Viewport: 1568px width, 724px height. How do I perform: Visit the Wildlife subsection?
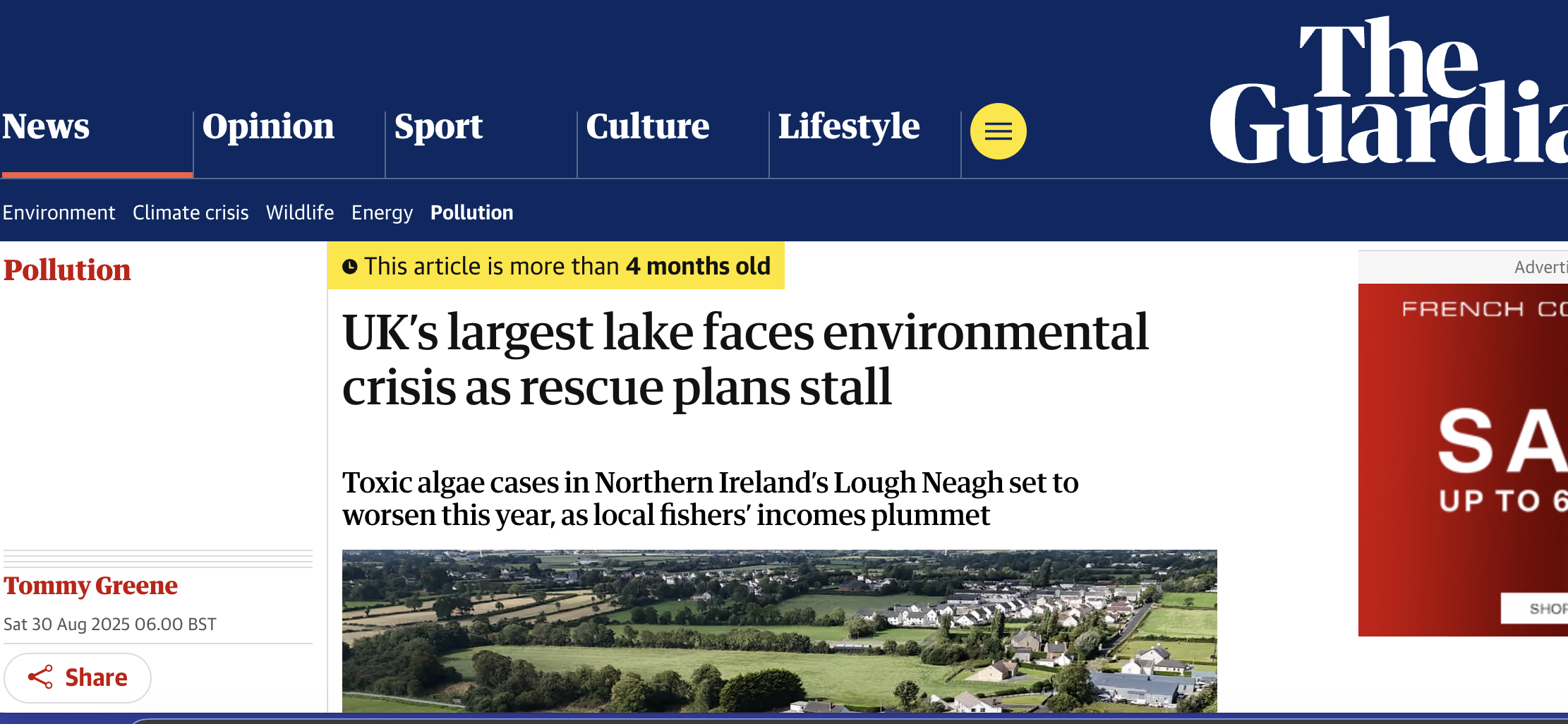point(300,212)
